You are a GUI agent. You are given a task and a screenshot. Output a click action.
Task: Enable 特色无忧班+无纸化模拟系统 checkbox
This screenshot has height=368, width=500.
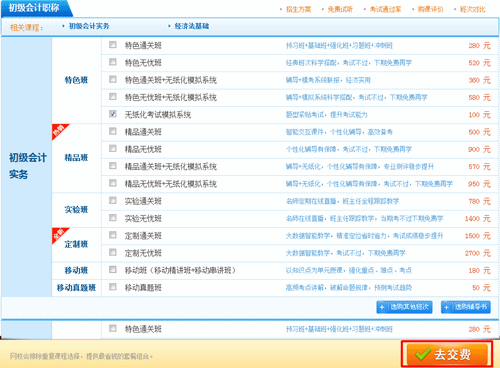pyautogui.click(x=113, y=96)
